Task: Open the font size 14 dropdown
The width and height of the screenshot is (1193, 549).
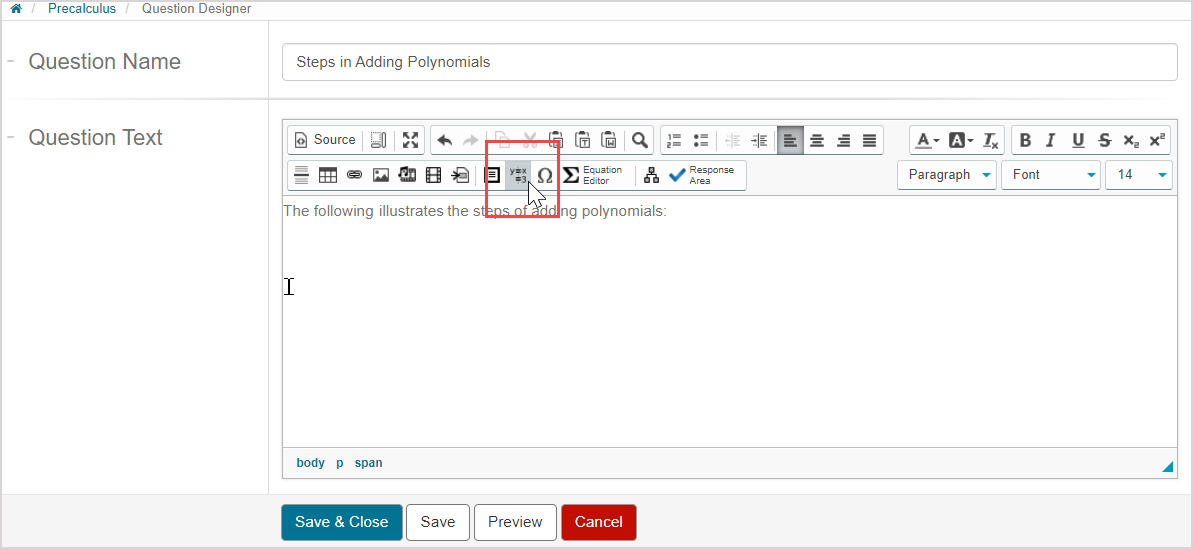Action: [1138, 175]
